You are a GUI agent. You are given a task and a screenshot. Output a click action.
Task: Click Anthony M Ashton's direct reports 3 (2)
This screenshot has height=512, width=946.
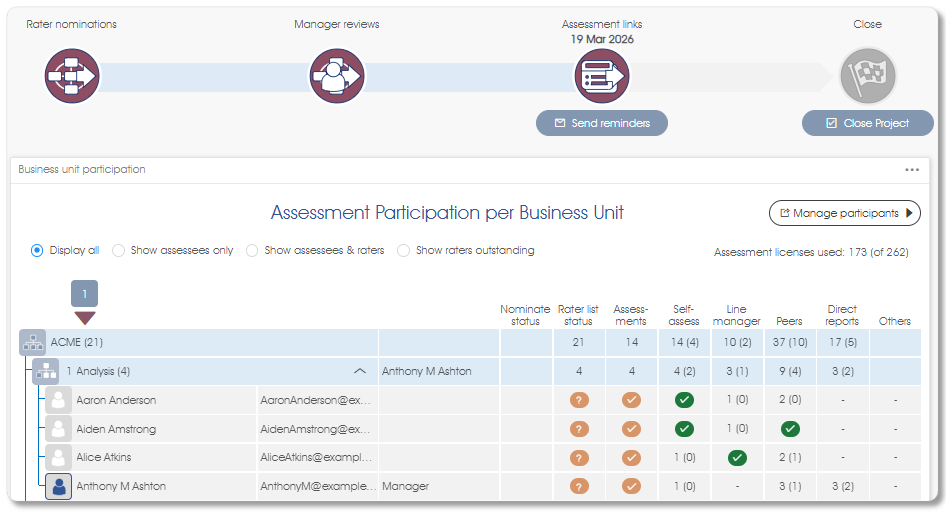click(843, 486)
